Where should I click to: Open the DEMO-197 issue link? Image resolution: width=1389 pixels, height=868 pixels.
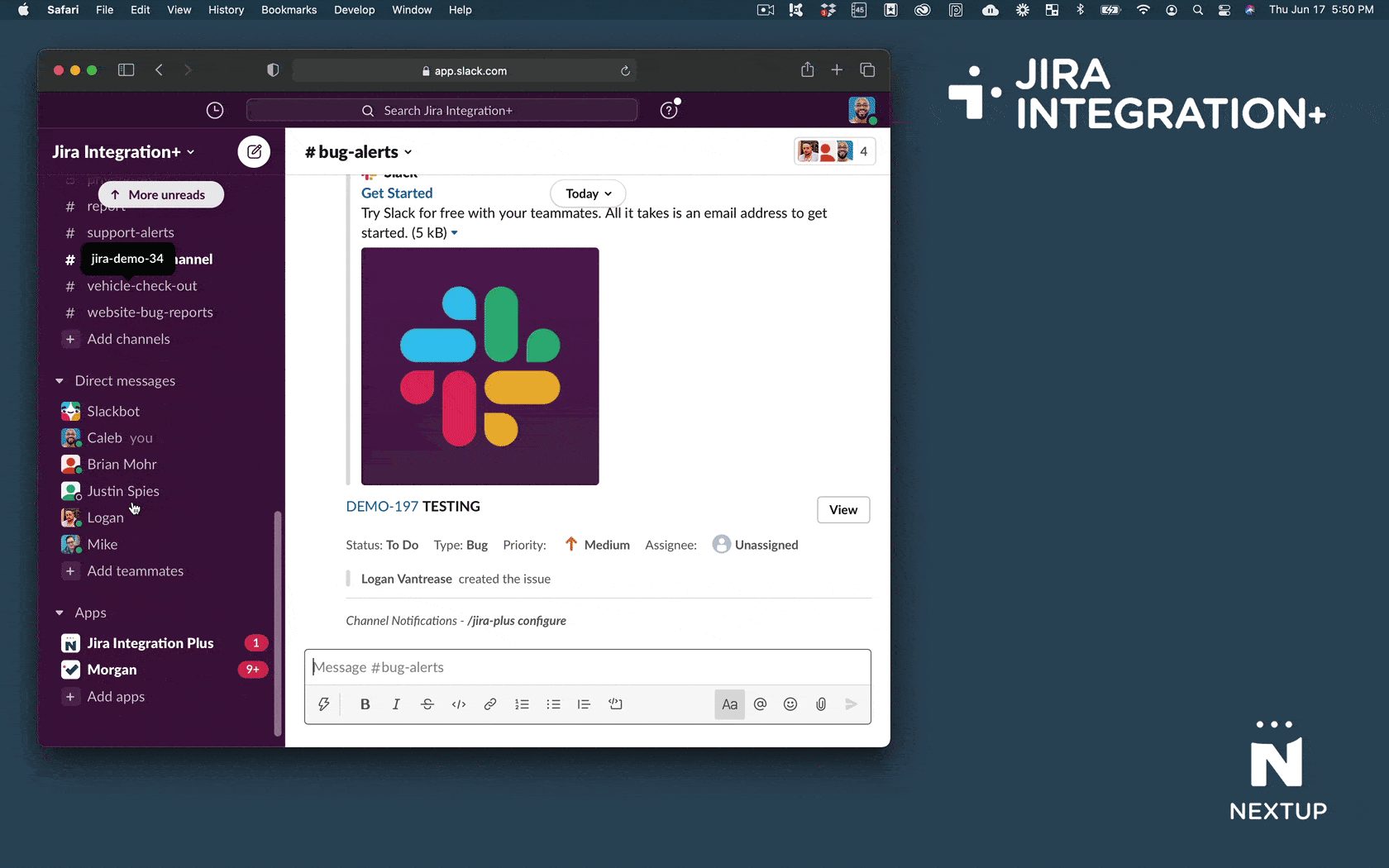tap(382, 506)
